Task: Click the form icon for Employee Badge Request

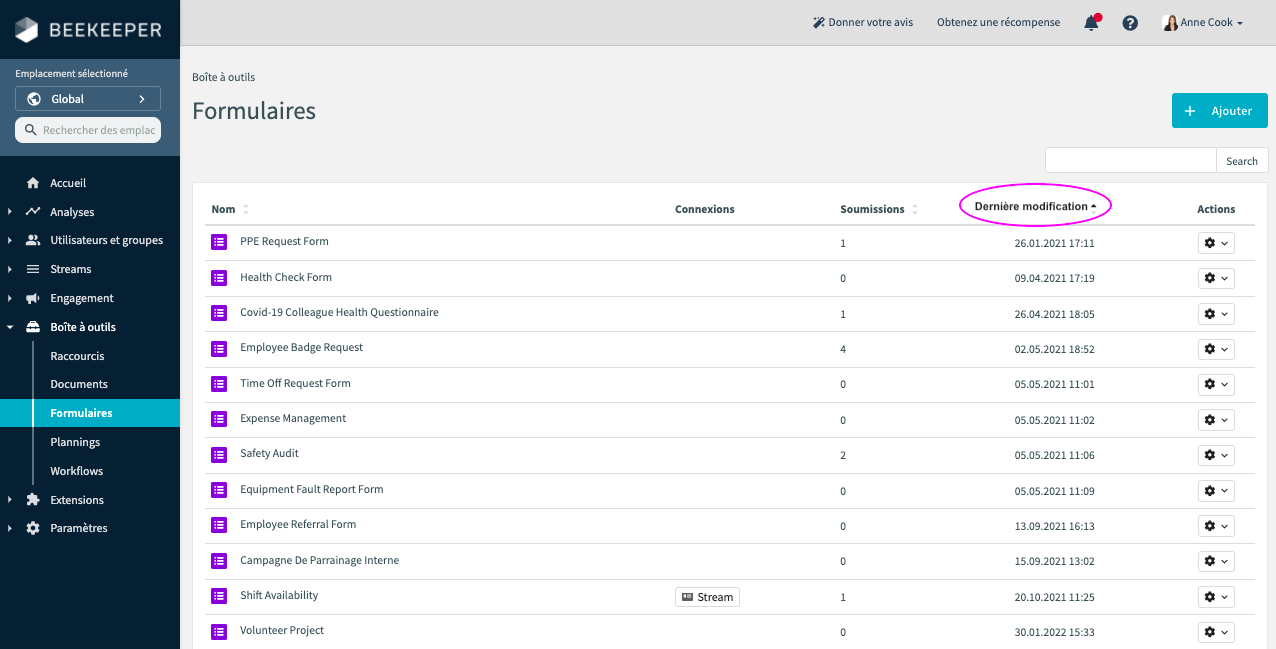Action: pyautogui.click(x=219, y=348)
